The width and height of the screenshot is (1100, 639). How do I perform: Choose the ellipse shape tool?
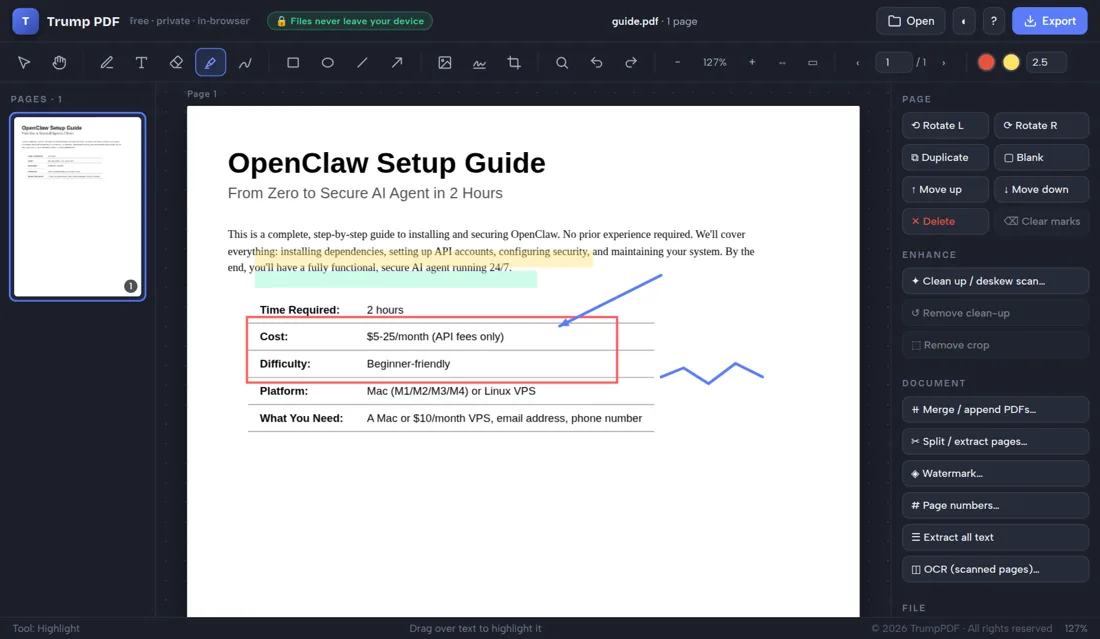click(328, 62)
